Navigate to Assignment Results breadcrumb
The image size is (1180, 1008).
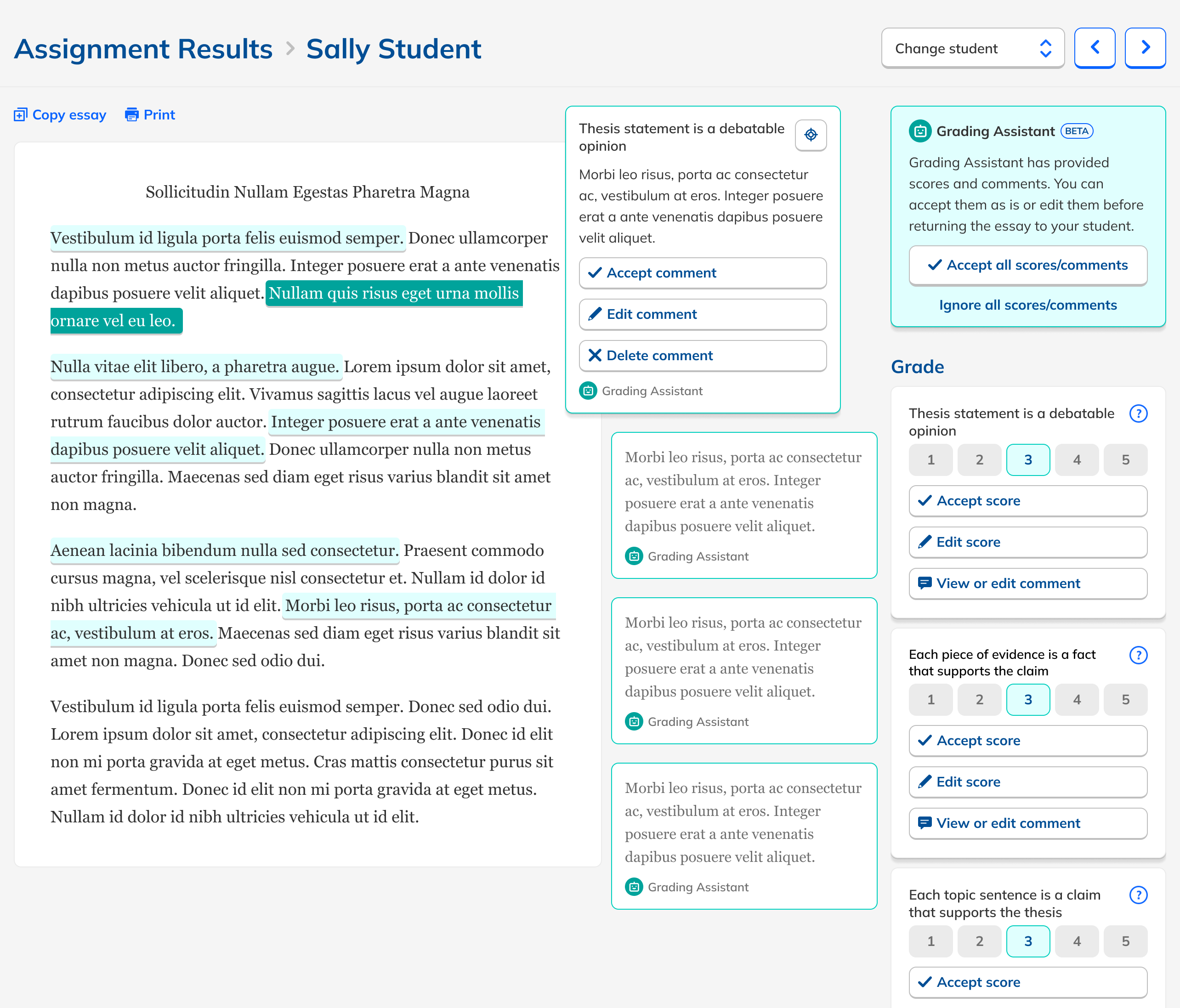point(143,49)
